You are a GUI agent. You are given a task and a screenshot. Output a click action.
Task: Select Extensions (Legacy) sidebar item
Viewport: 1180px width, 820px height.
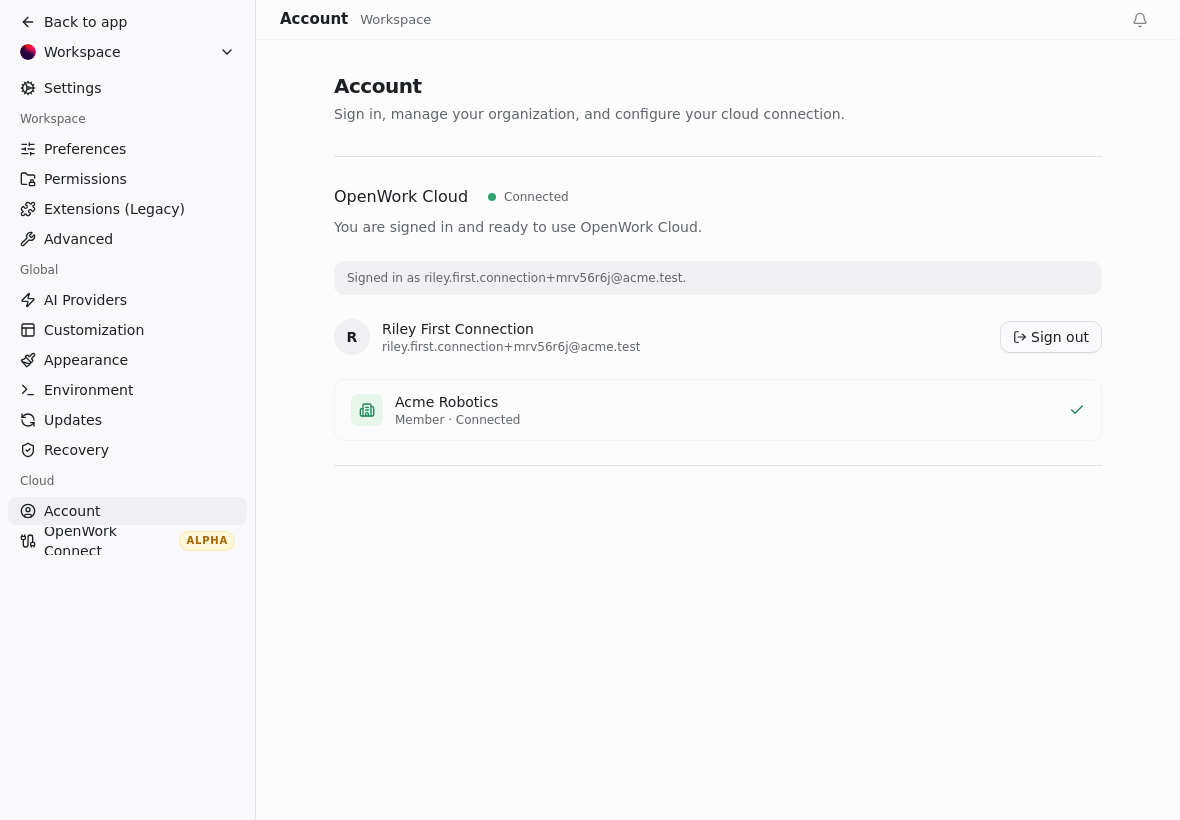click(x=127, y=209)
